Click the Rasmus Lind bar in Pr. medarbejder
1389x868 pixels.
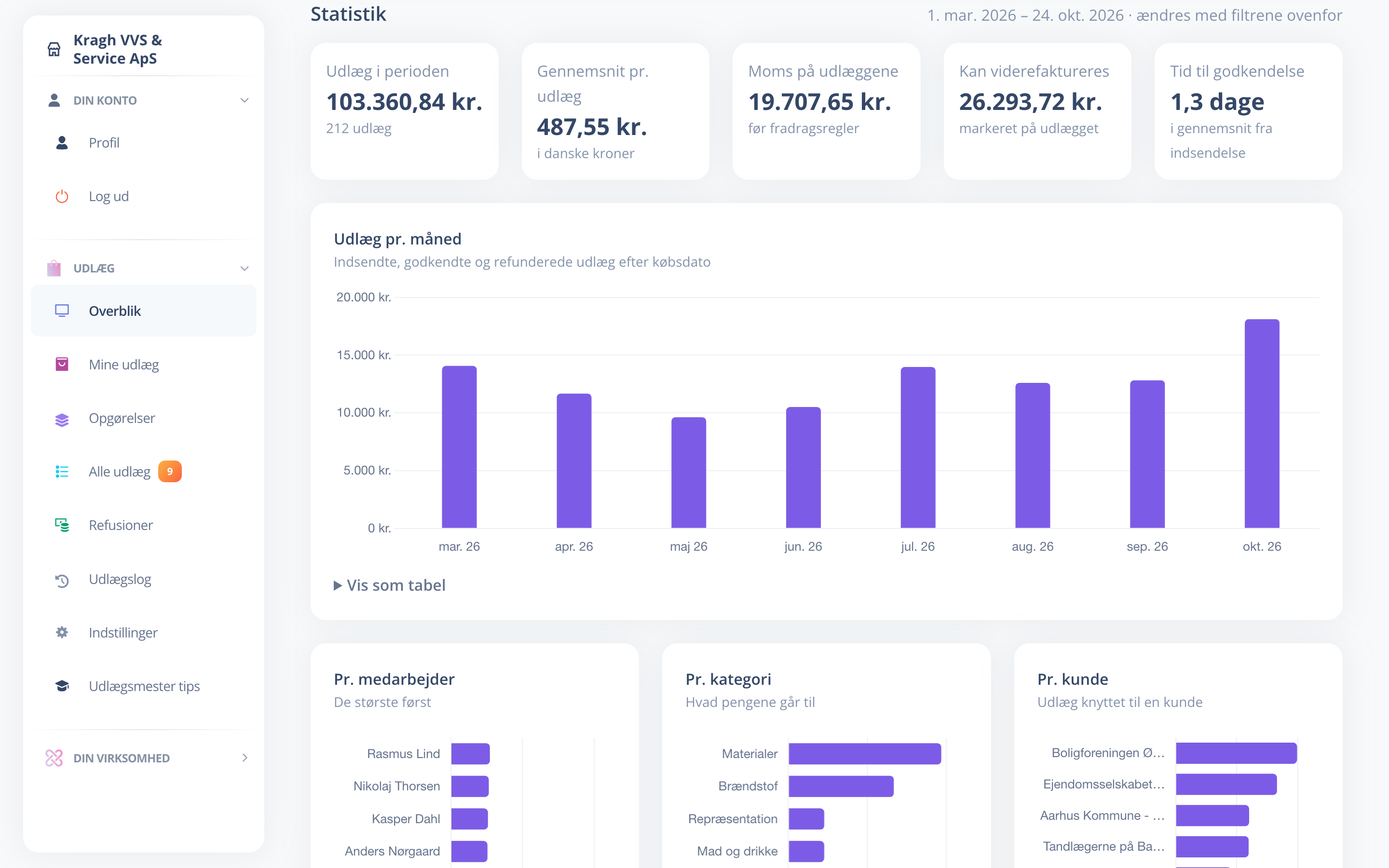click(470, 754)
